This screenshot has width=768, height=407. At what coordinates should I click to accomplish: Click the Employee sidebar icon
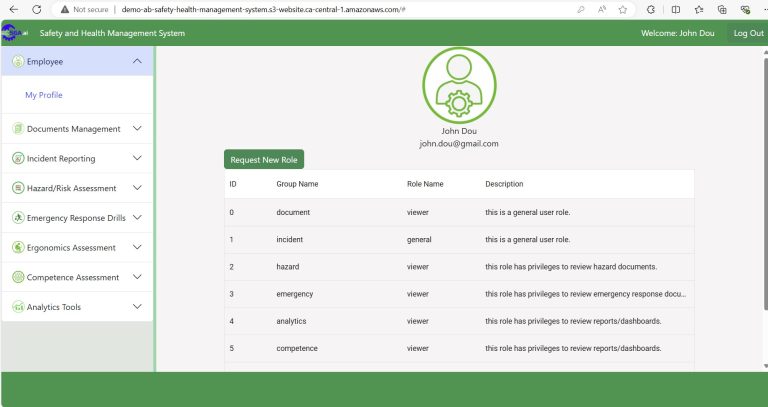click(x=18, y=62)
